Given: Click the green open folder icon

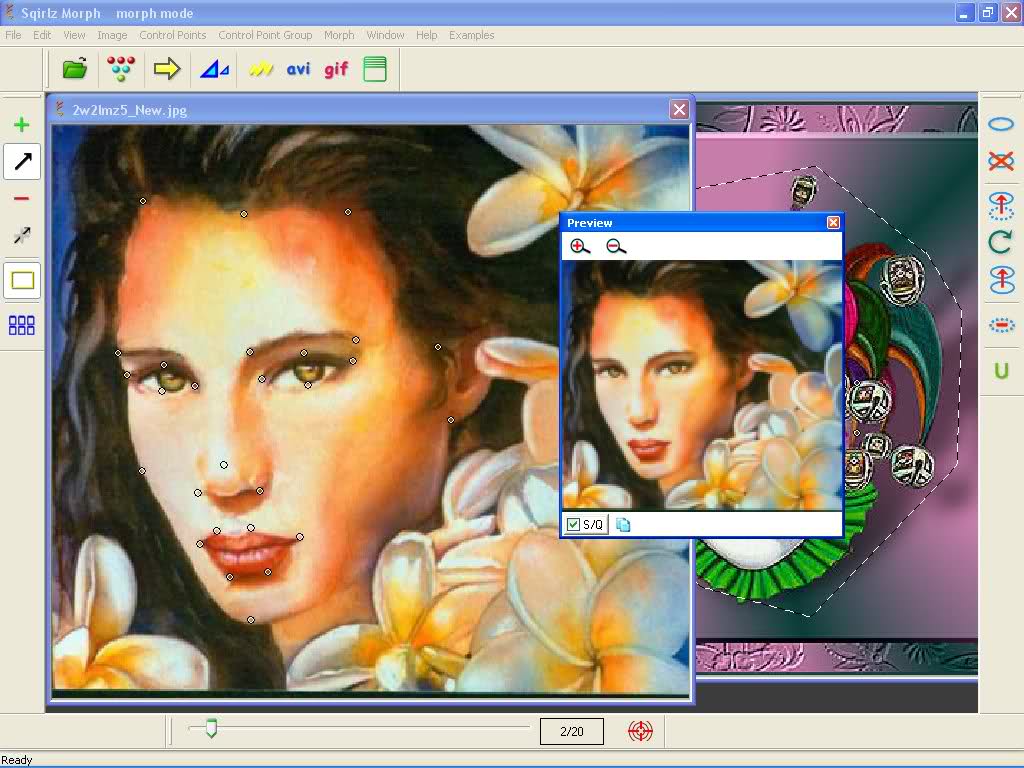Looking at the screenshot, I should pyautogui.click(x=74, y=69).
